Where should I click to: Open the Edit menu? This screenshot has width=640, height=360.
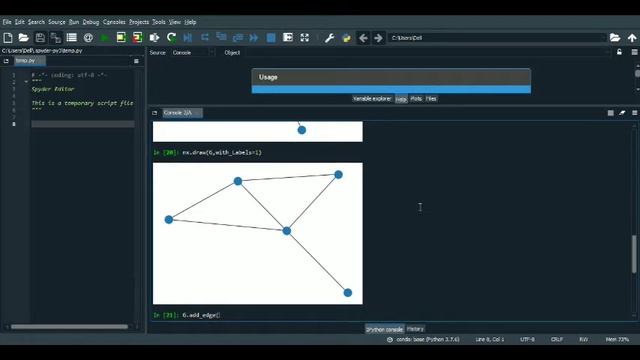[20, 22]
